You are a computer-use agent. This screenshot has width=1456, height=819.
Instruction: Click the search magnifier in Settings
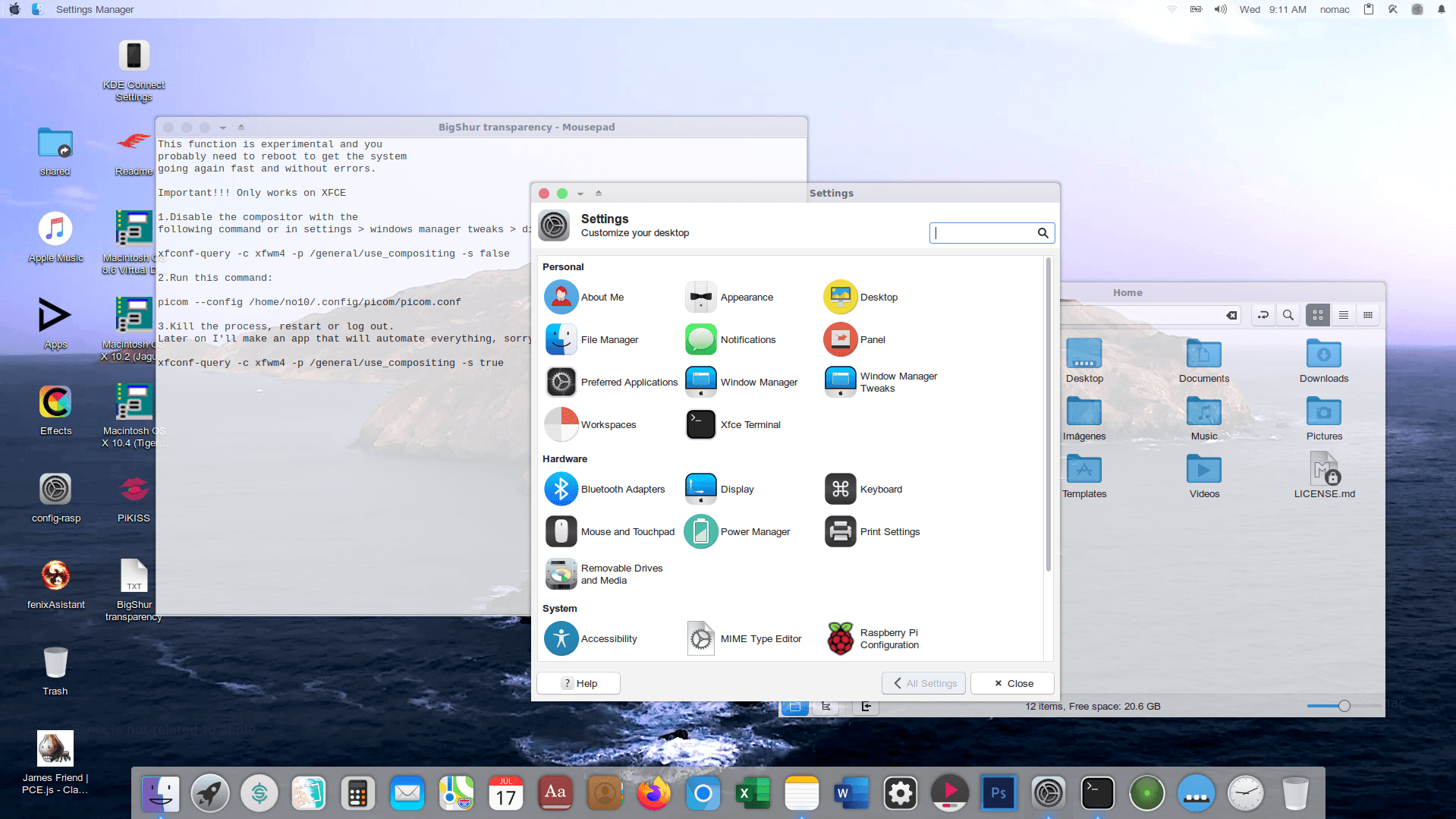(1043, 233)
